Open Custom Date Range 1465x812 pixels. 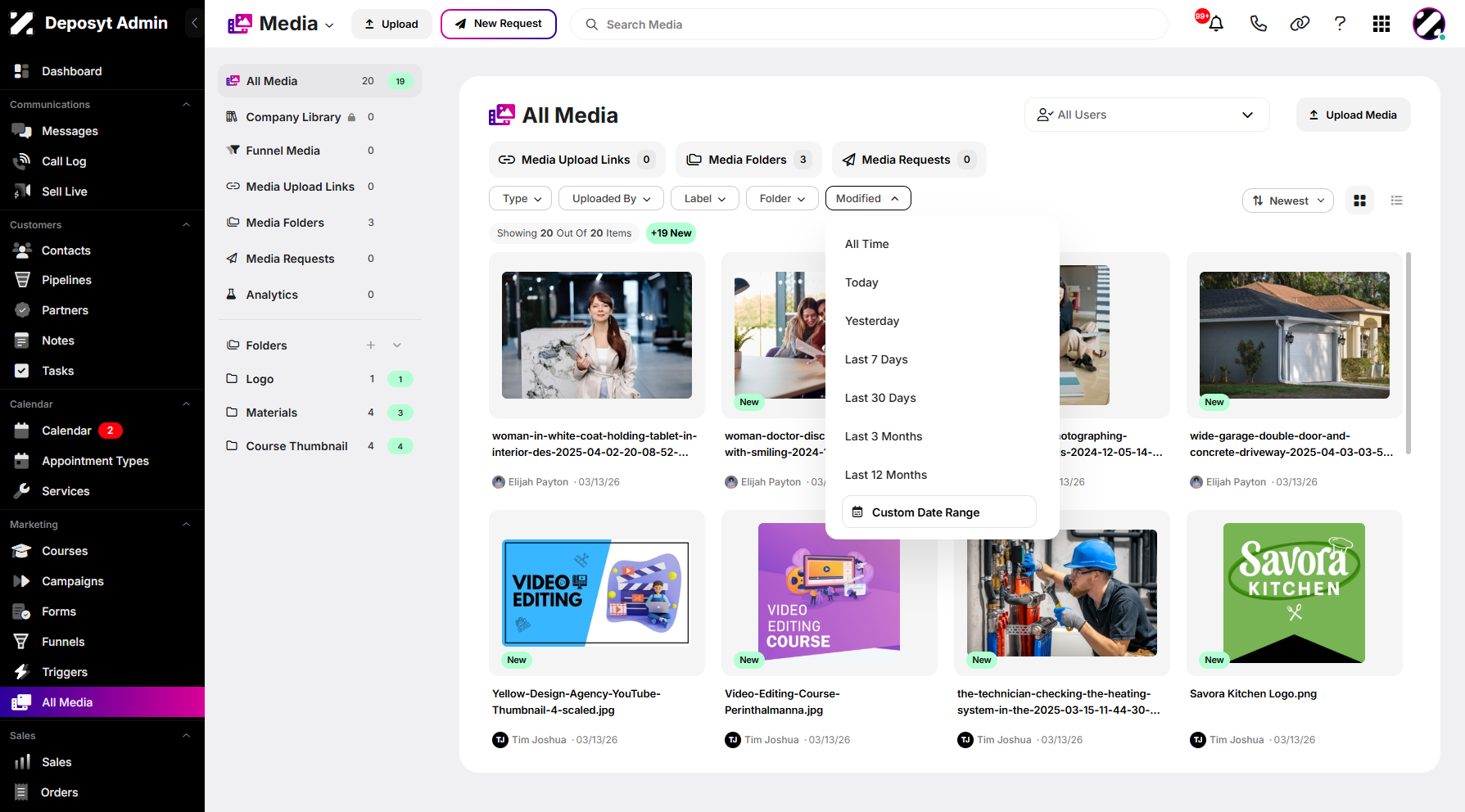coord(939,512)
